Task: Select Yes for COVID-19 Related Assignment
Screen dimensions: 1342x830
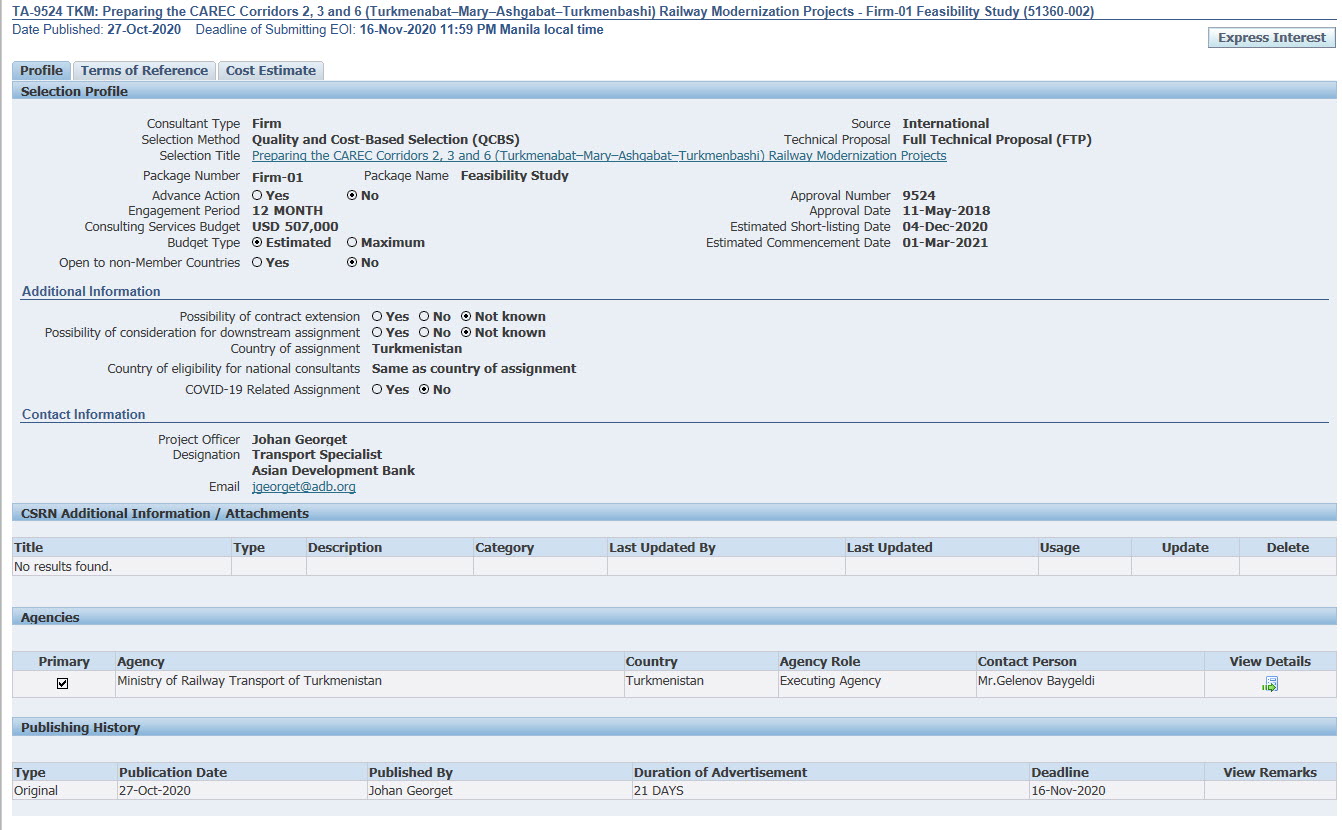Action: click(377, 390)
